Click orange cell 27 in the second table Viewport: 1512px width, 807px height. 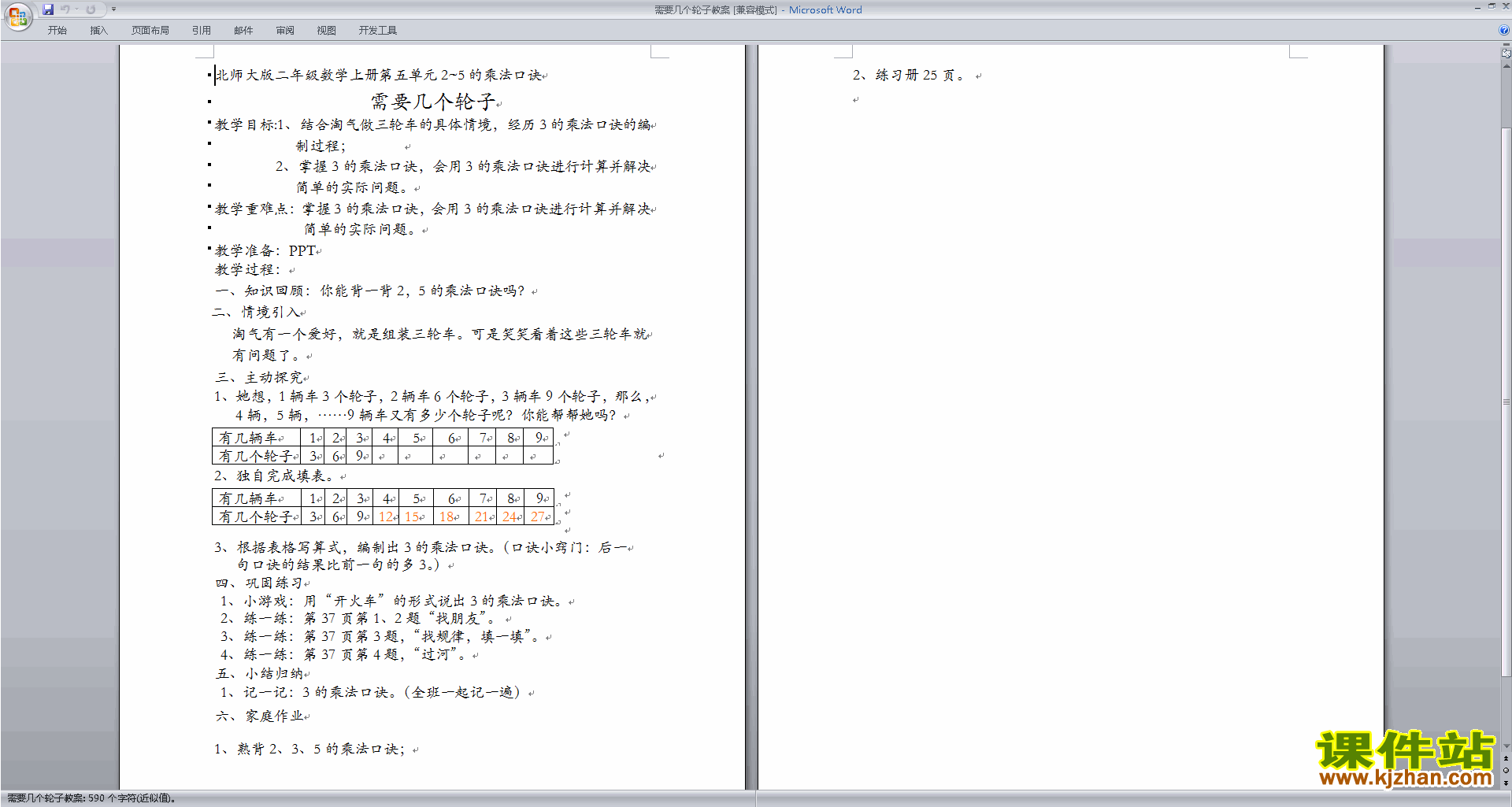pyautogui.click(x=539, y=516)
